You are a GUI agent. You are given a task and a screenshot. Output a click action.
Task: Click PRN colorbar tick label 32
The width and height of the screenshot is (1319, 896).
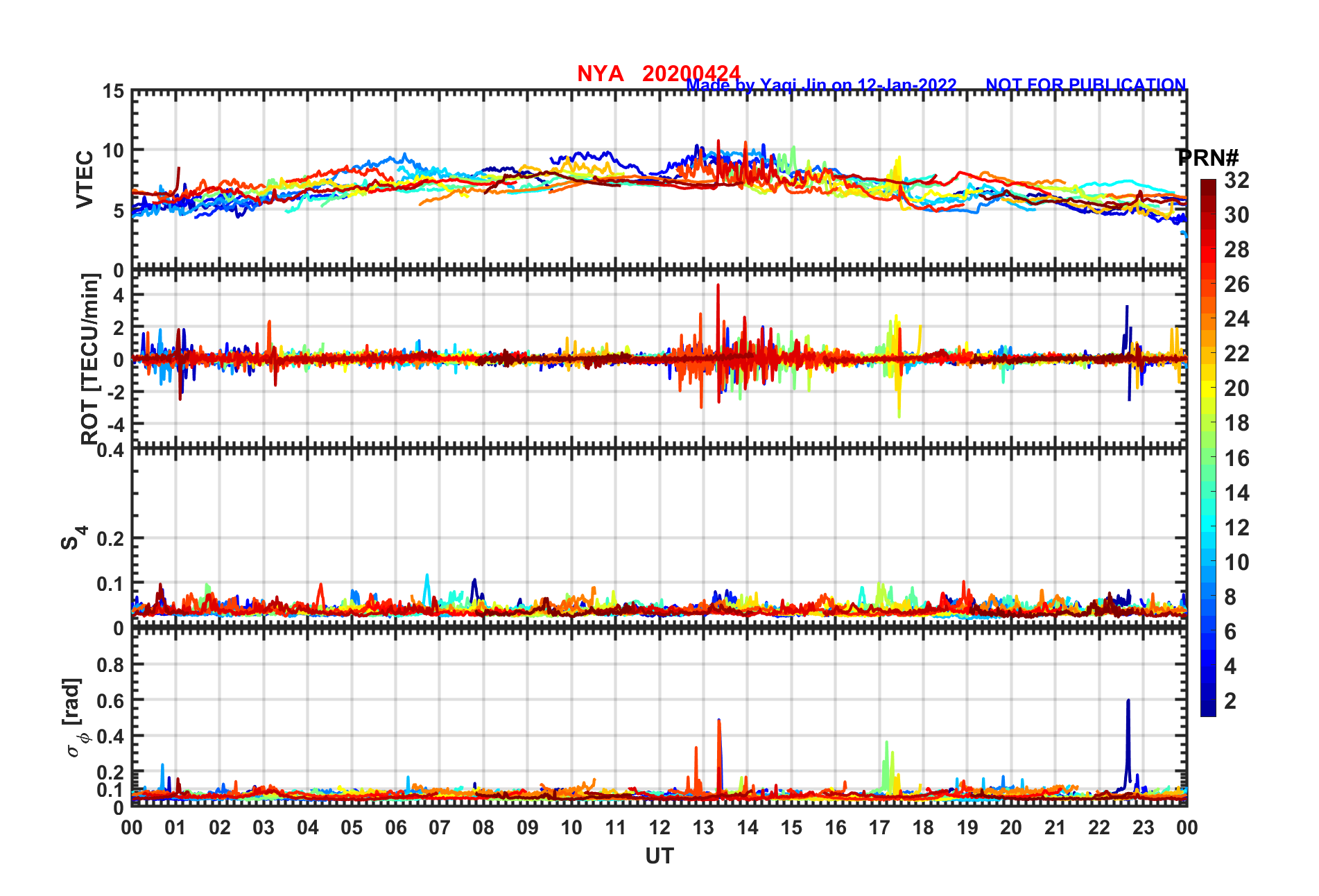coord(1237,180)
